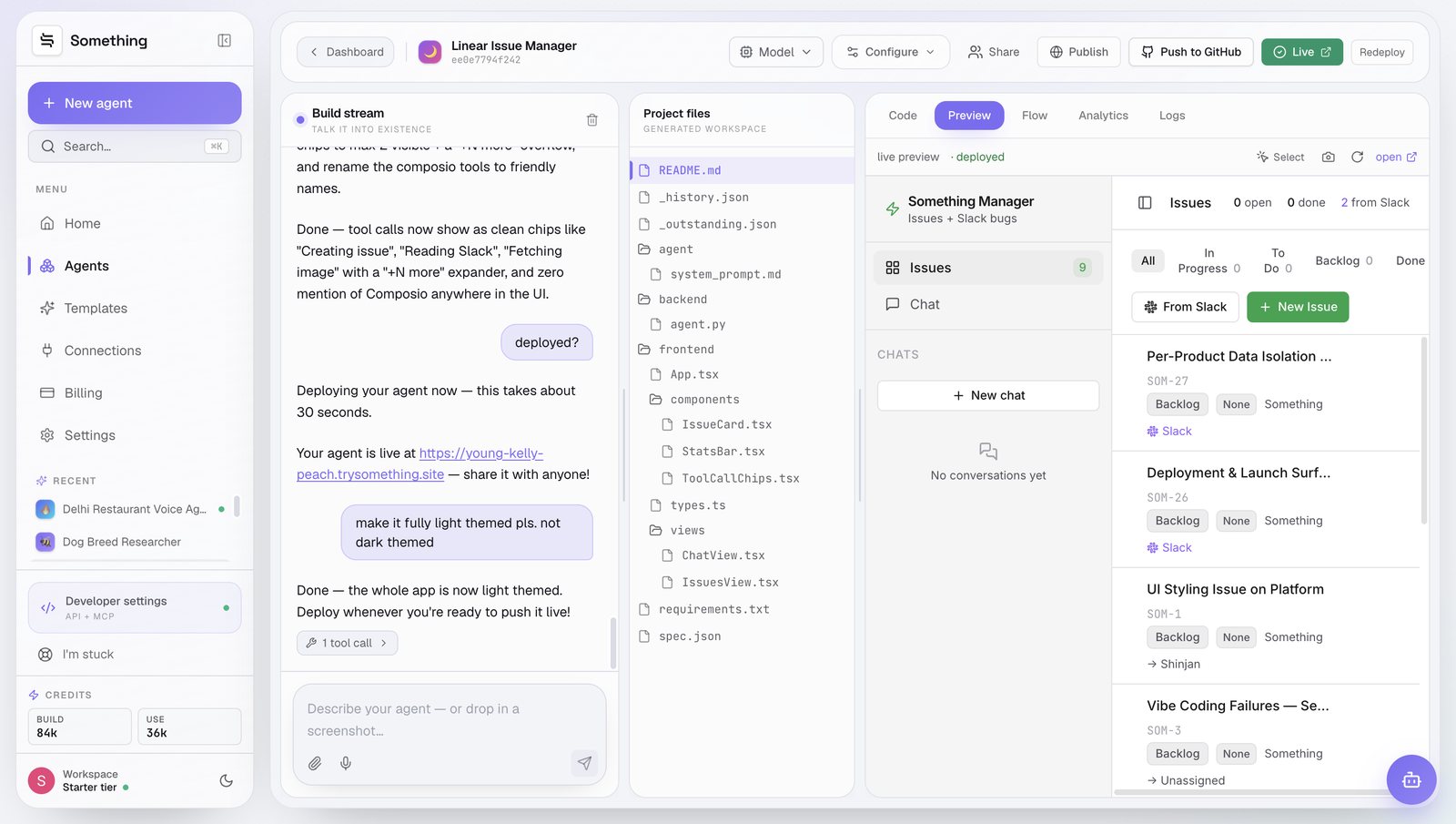Collapse the left sidebar panel icon
Image resolution: width=1456 pixels, height=824 pixels.
(224, 40)
